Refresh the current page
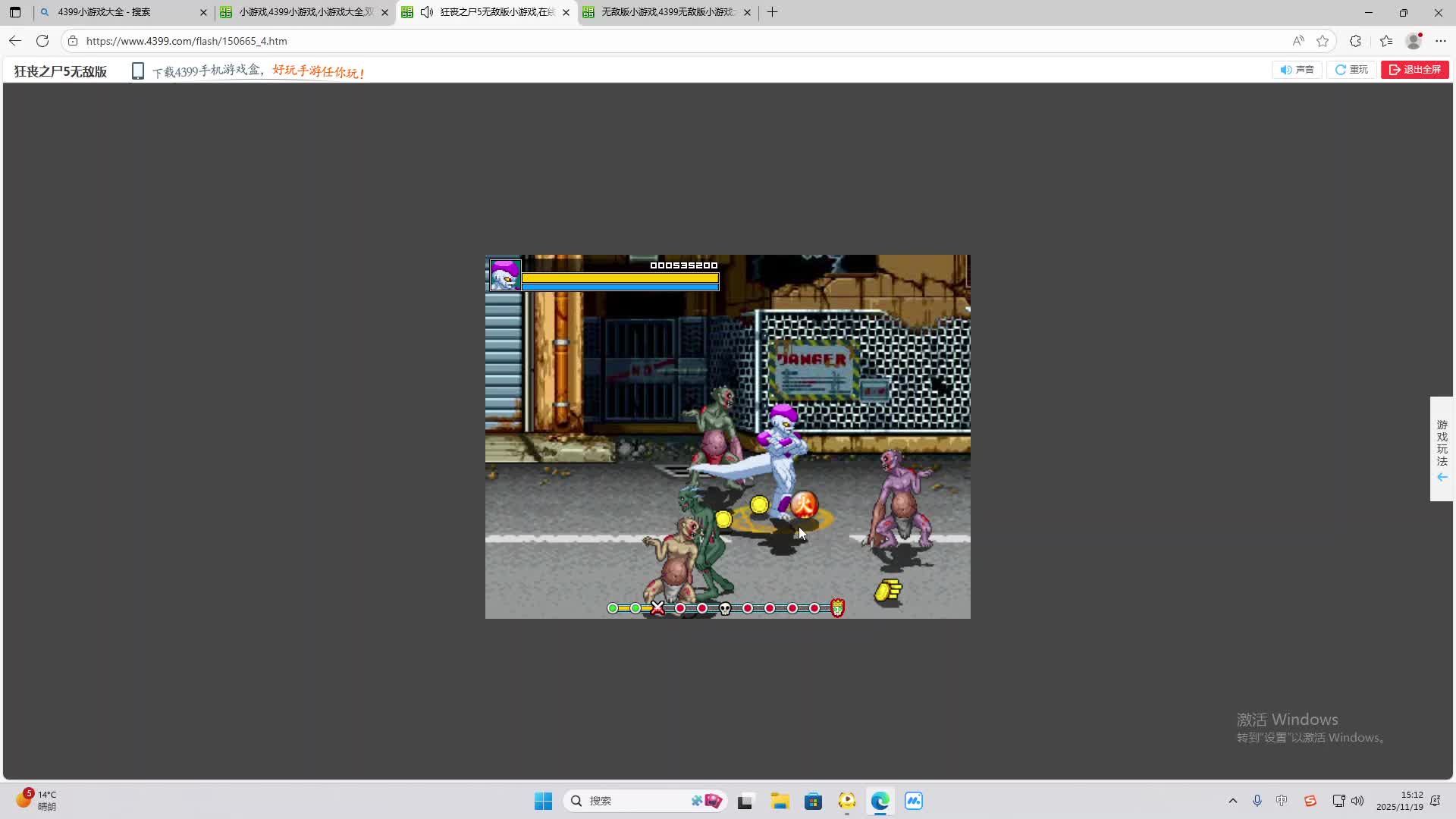This screenshot has height=819, width=1456. (x=42, y=41)
